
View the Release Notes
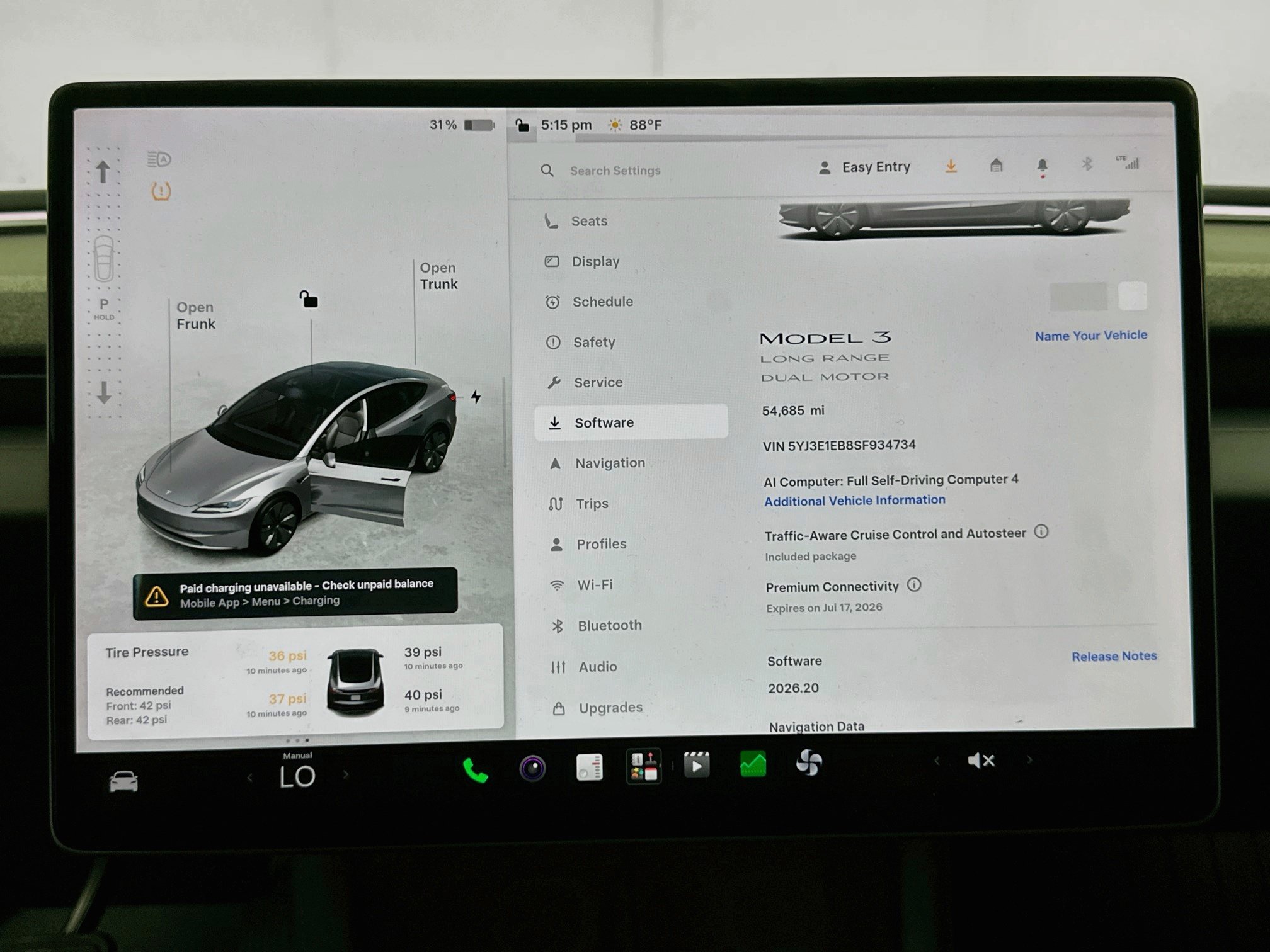[x=1114, y=656]
